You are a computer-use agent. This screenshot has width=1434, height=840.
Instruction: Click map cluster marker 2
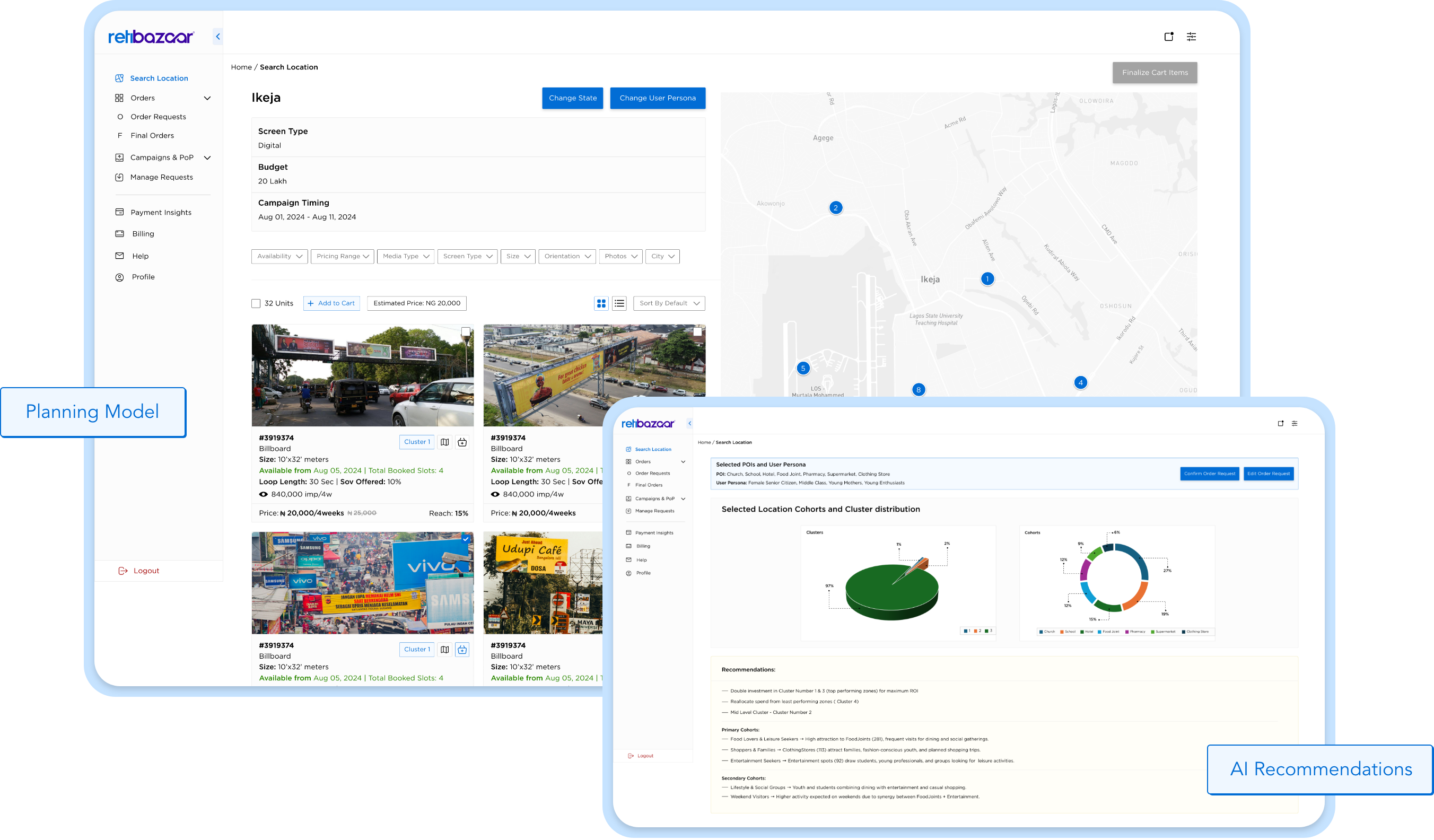coord(835,208)
